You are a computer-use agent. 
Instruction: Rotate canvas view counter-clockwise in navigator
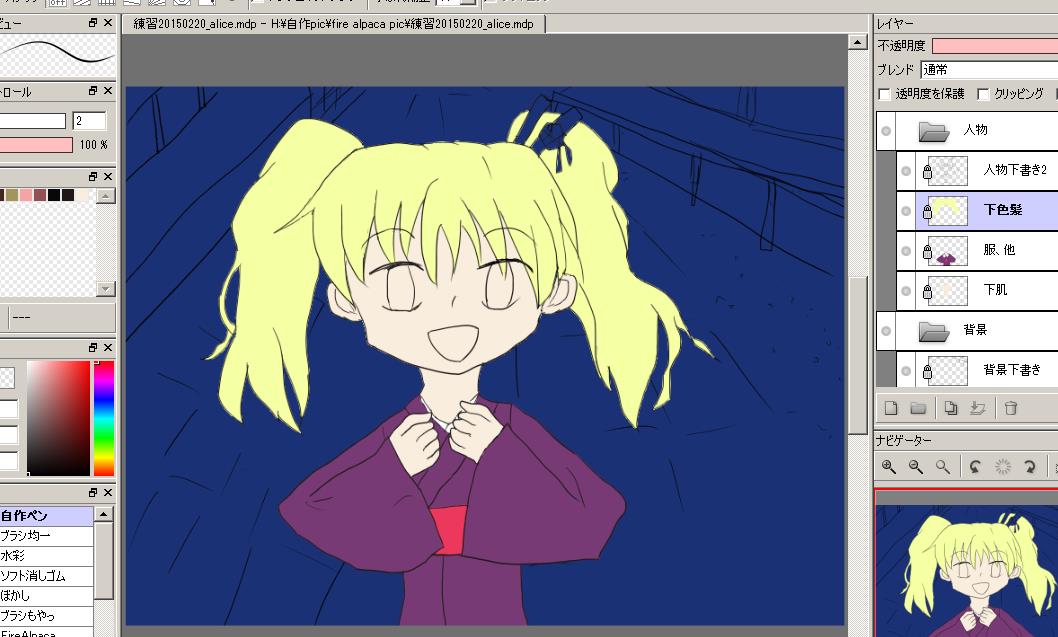click(x=975, y=466)
